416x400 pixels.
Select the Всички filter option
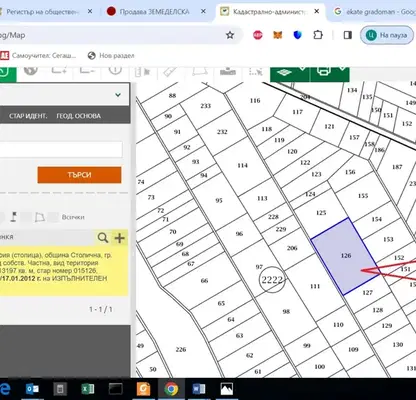tap(73, 217)
